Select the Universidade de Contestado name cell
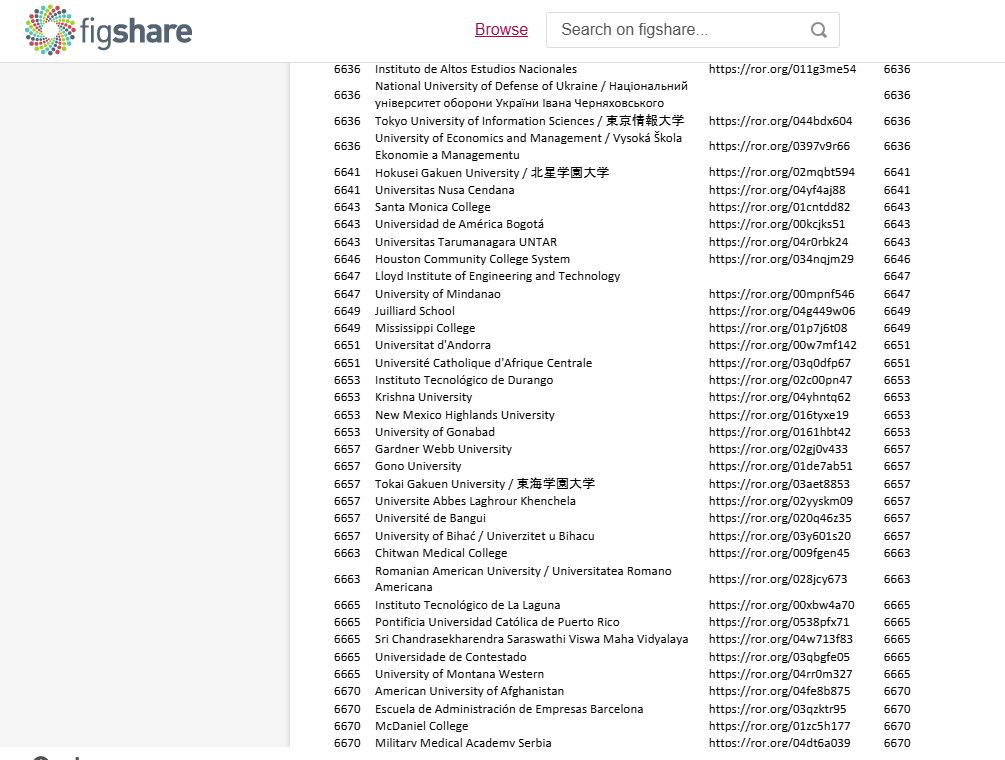The height and width of the screenshot is (760, 1005). coord(451,657)
